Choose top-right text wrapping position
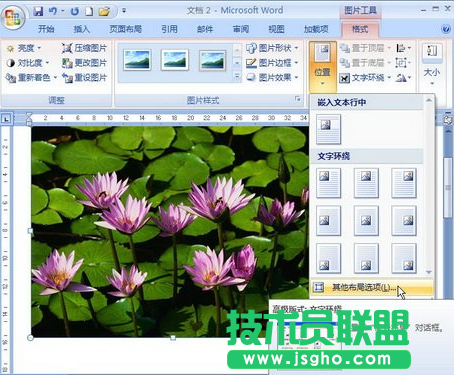This screenshot has height=375, width=454. click(404, 183)
